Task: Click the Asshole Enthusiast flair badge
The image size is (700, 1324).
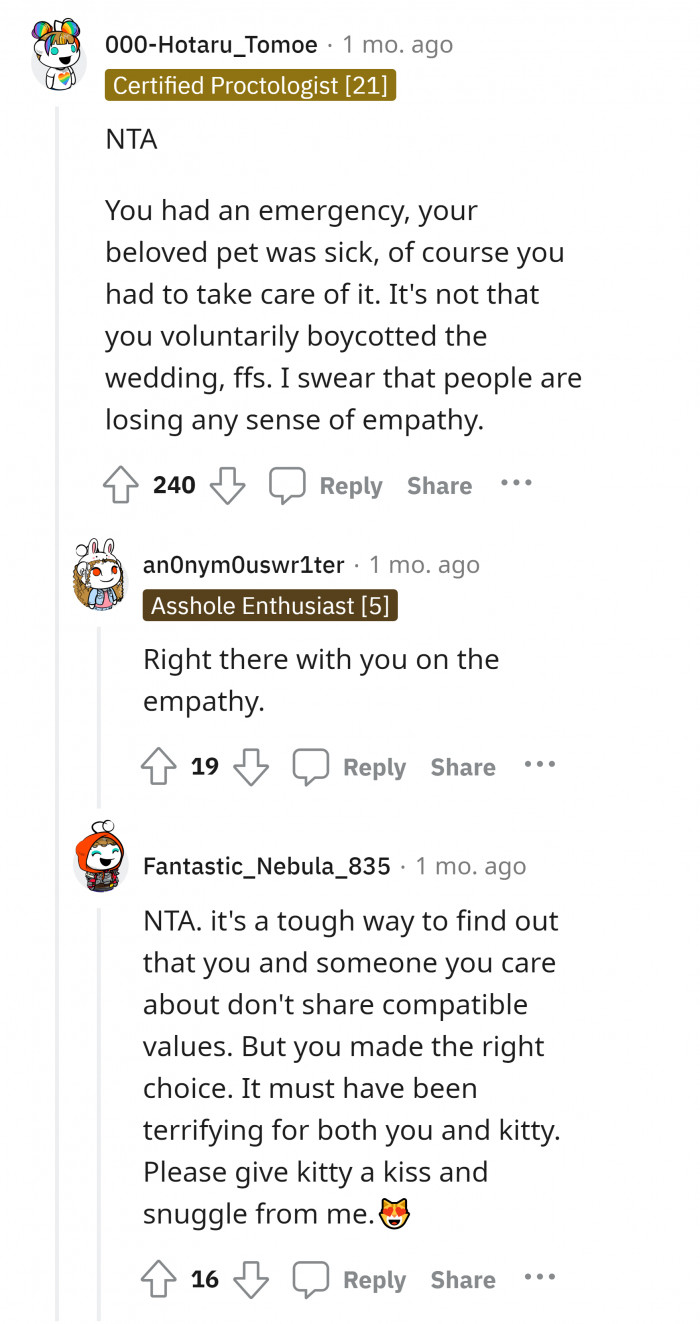Action: pyautogui.click(x=270, y=606)
